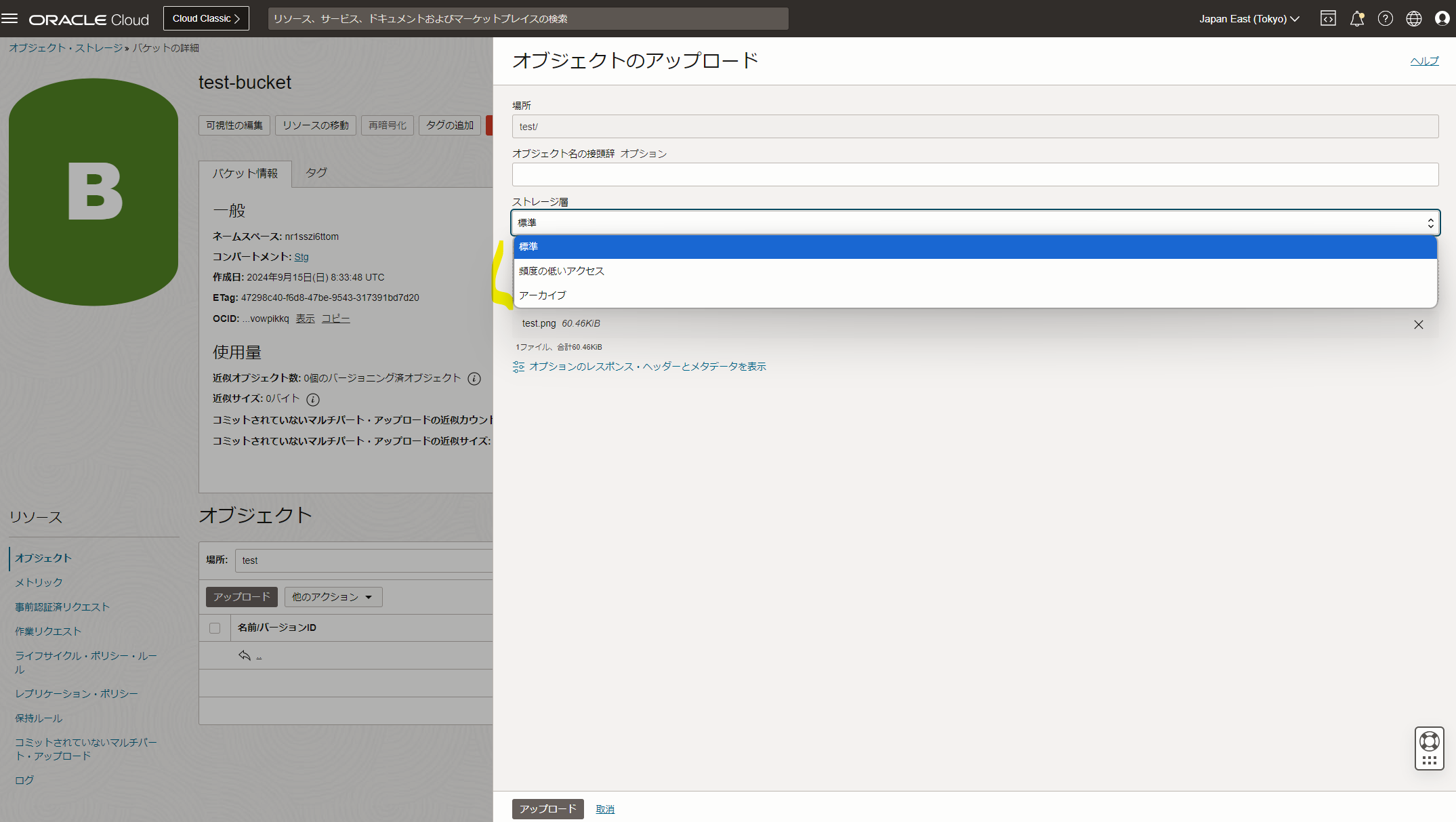
Task: Open the Cloud Shell developer tools icon
Action: click(x=1328, y=18)
